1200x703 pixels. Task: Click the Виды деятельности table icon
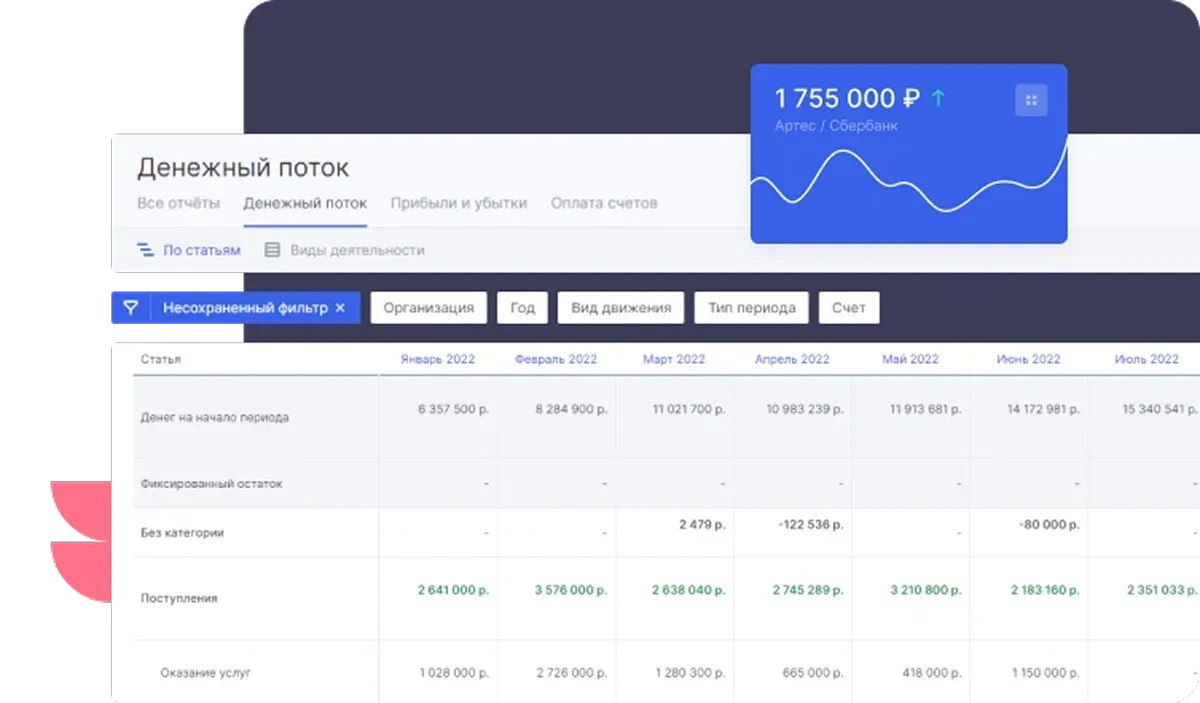point(272,250)
